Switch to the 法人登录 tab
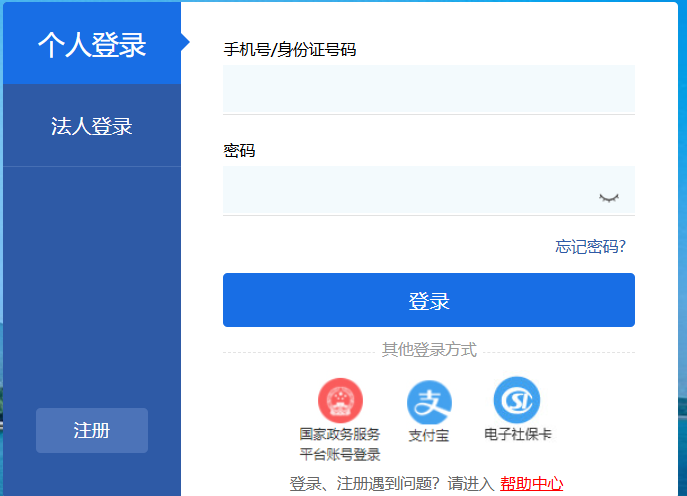The width and height of the screenshot is (687, 496). coord(92,126)
